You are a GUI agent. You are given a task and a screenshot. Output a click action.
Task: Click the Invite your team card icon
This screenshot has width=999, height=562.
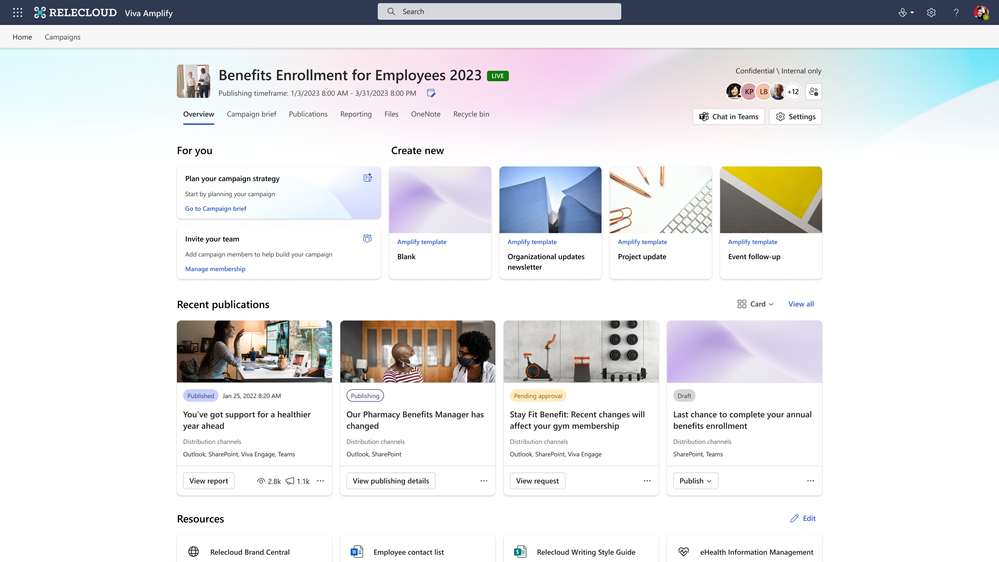pyautogui.click(x=368, y=238)
